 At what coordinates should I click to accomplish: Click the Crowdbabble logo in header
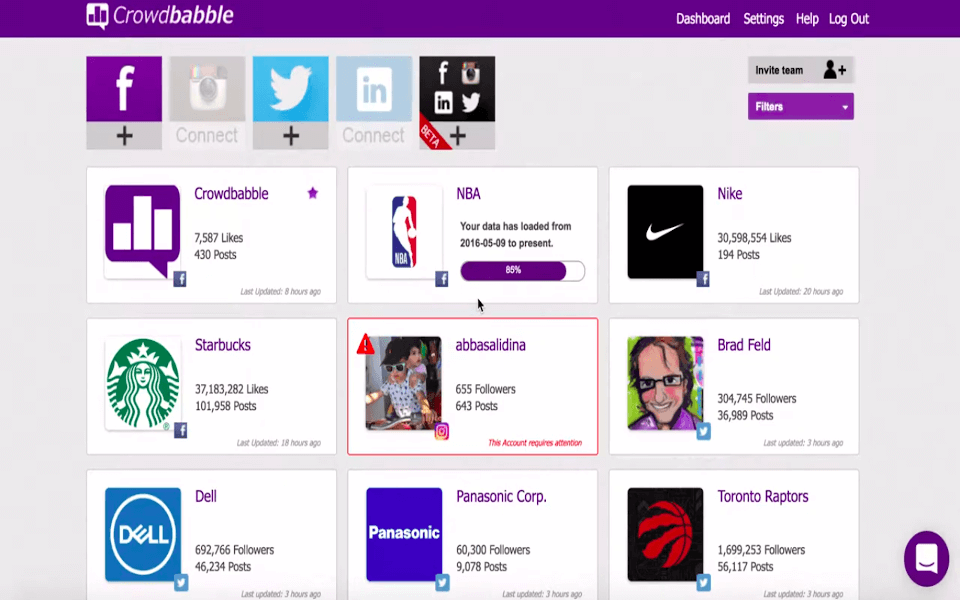point(160,16)
